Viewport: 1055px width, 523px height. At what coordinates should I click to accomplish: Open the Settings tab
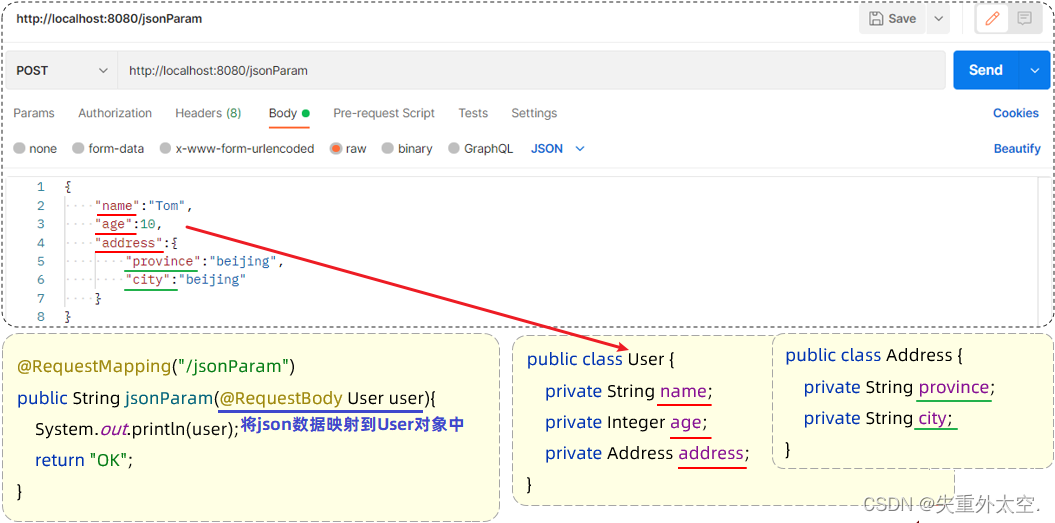pos(534,113)
